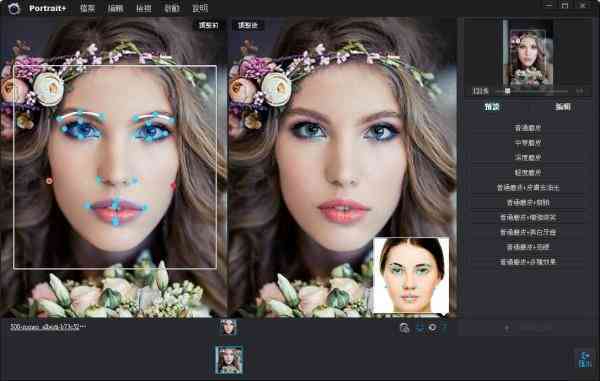Apply the 中等磨皮 preset
Image resolution: width=600 pixels, height=381 pixels.
[528, 143]
